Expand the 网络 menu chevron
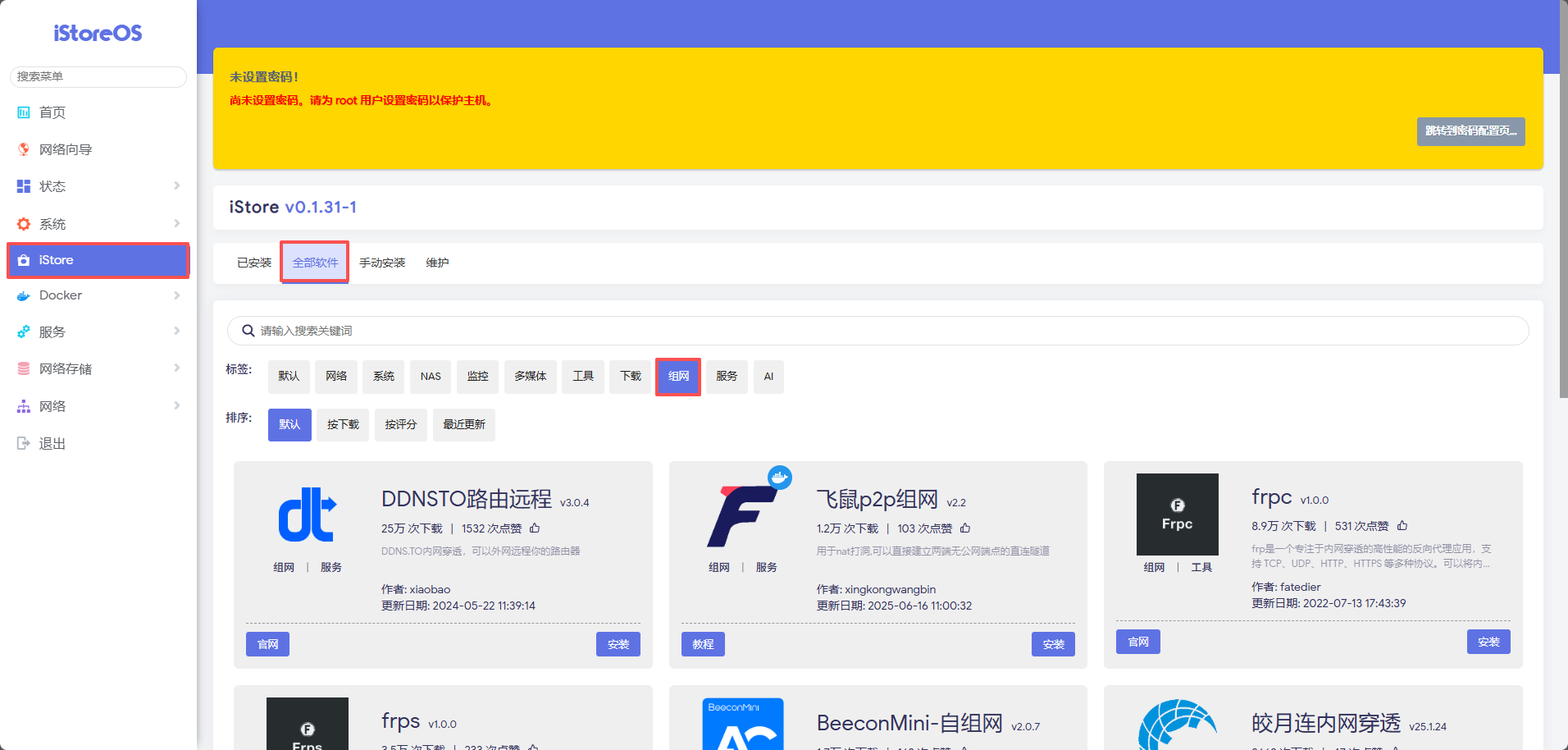 [177, 406]
